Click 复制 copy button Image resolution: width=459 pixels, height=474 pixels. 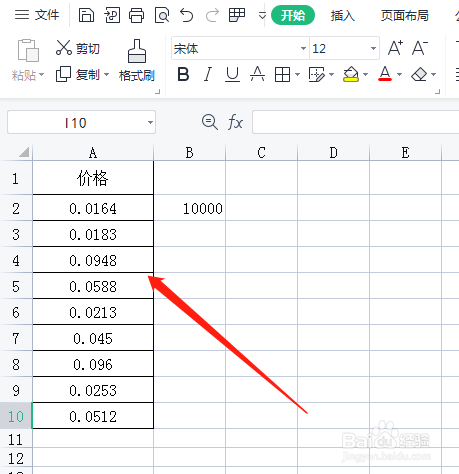click(77, 74)
